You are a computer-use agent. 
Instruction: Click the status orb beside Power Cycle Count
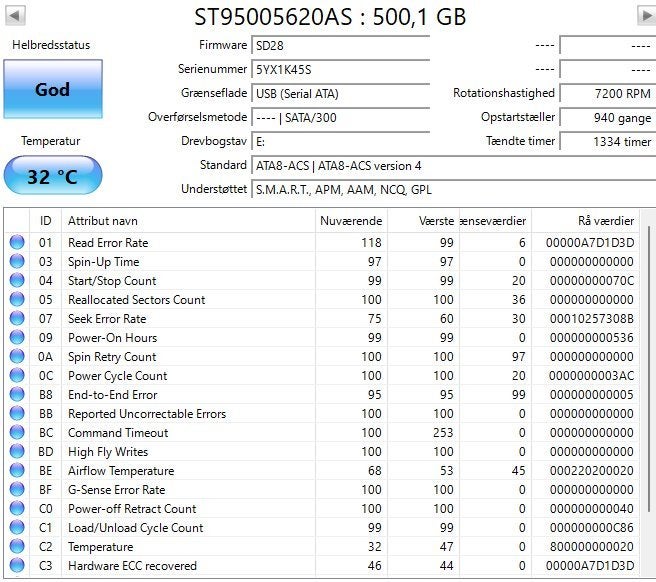click(x=17, y=375)
